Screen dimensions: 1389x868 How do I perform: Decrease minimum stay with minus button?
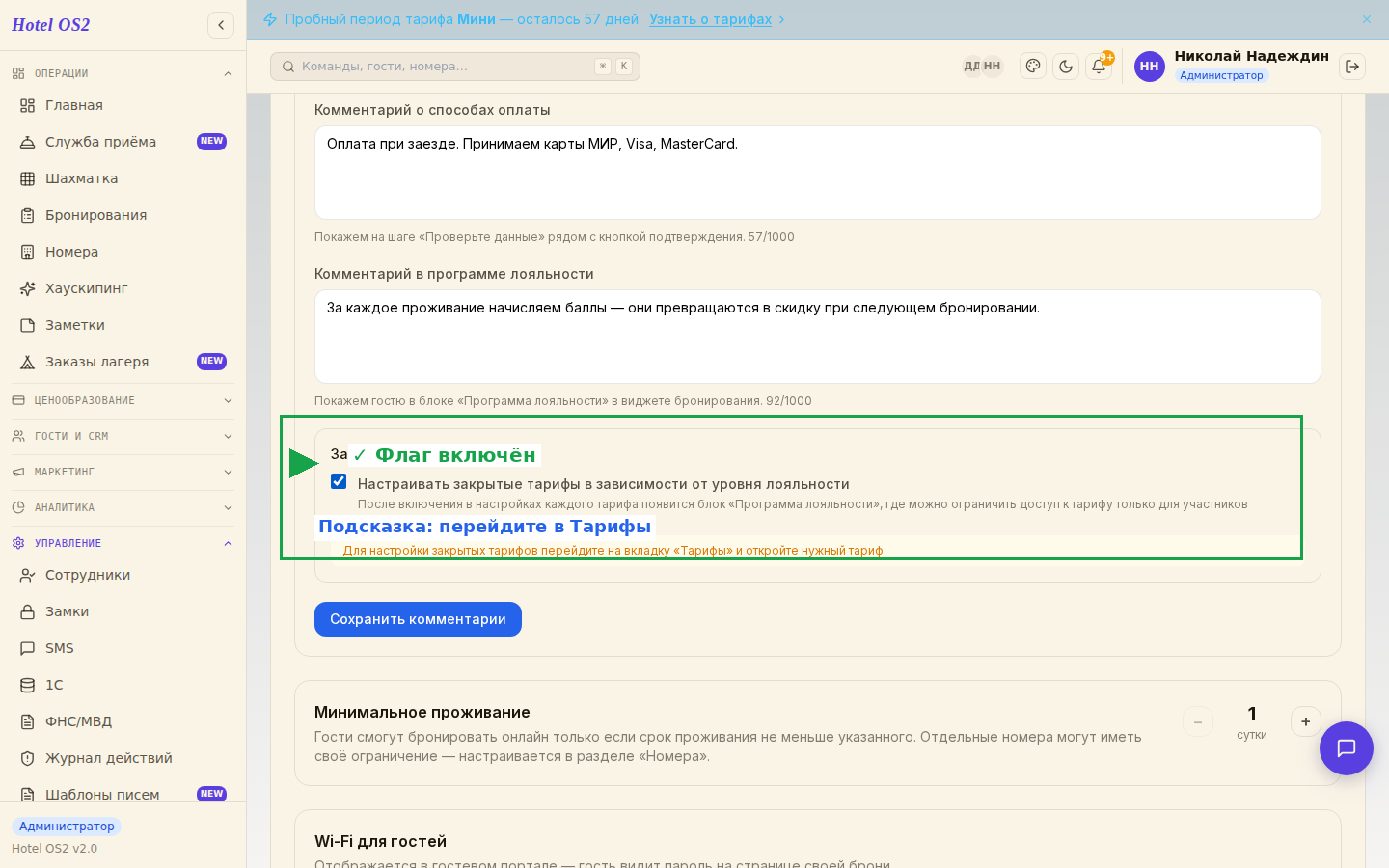click(1198, 721)
